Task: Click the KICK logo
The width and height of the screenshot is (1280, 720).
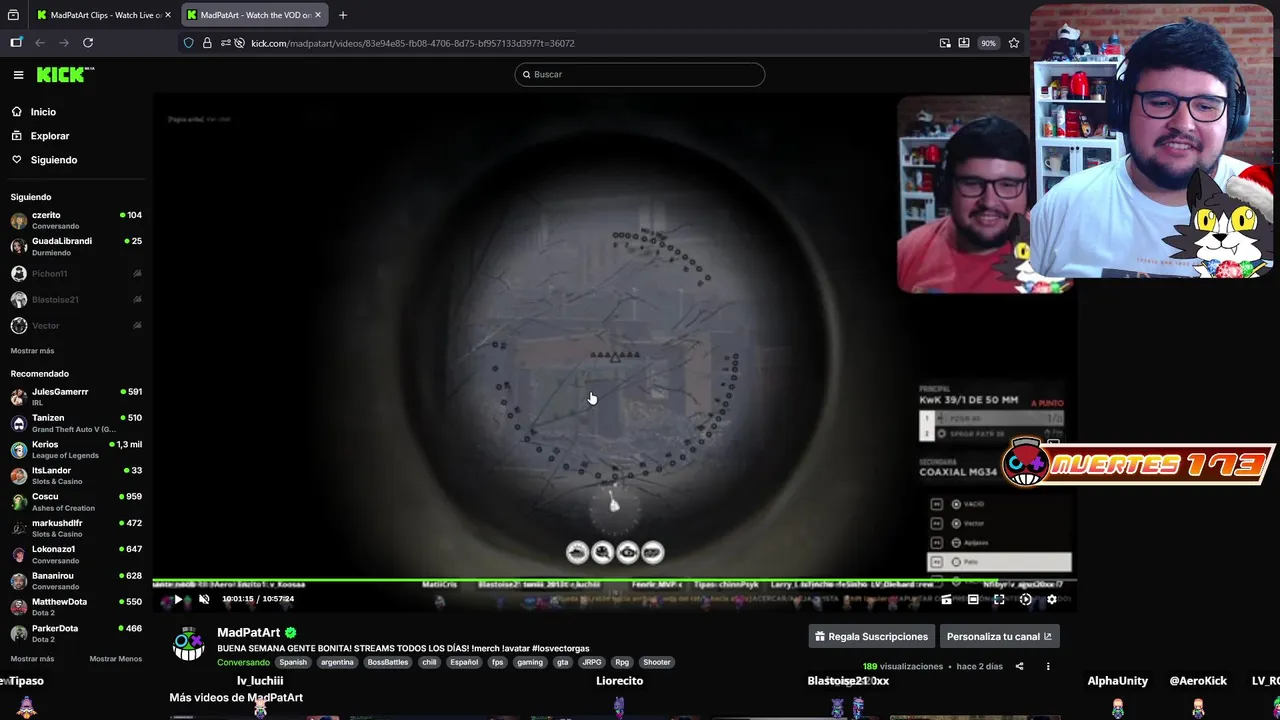Action: 65,74
